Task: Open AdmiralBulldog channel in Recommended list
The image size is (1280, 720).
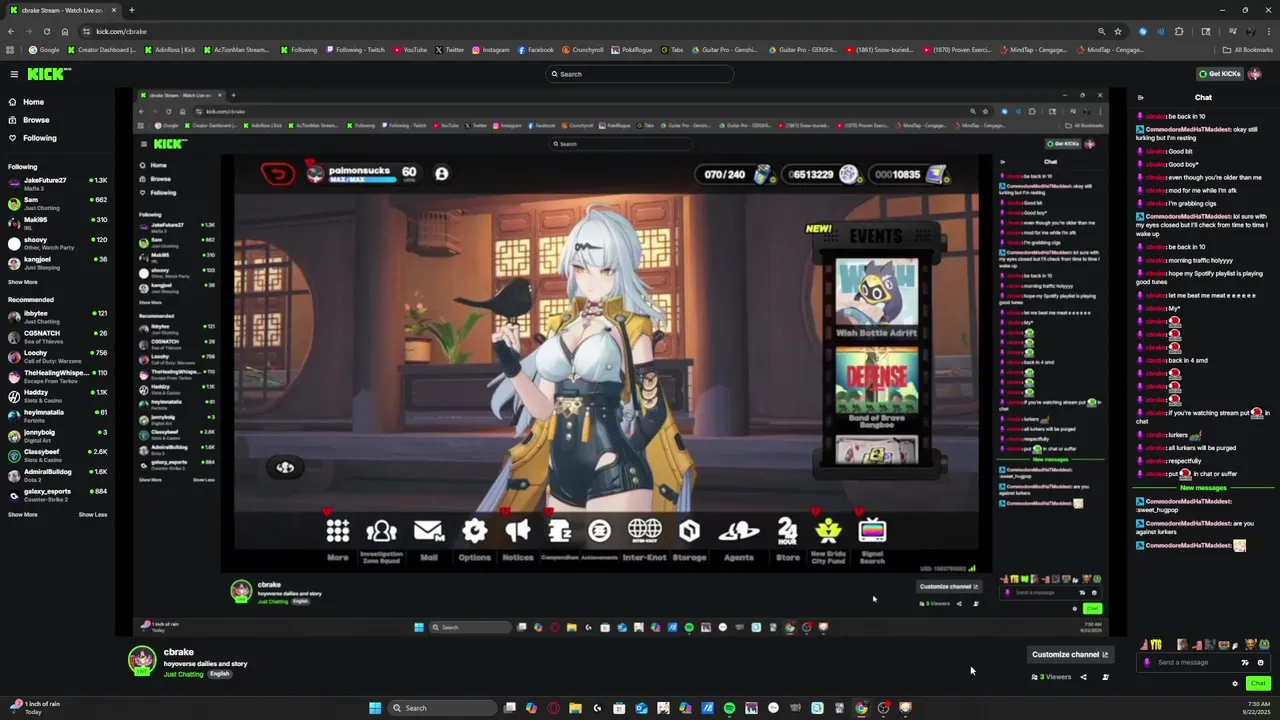Action: [x=57, y=475]
